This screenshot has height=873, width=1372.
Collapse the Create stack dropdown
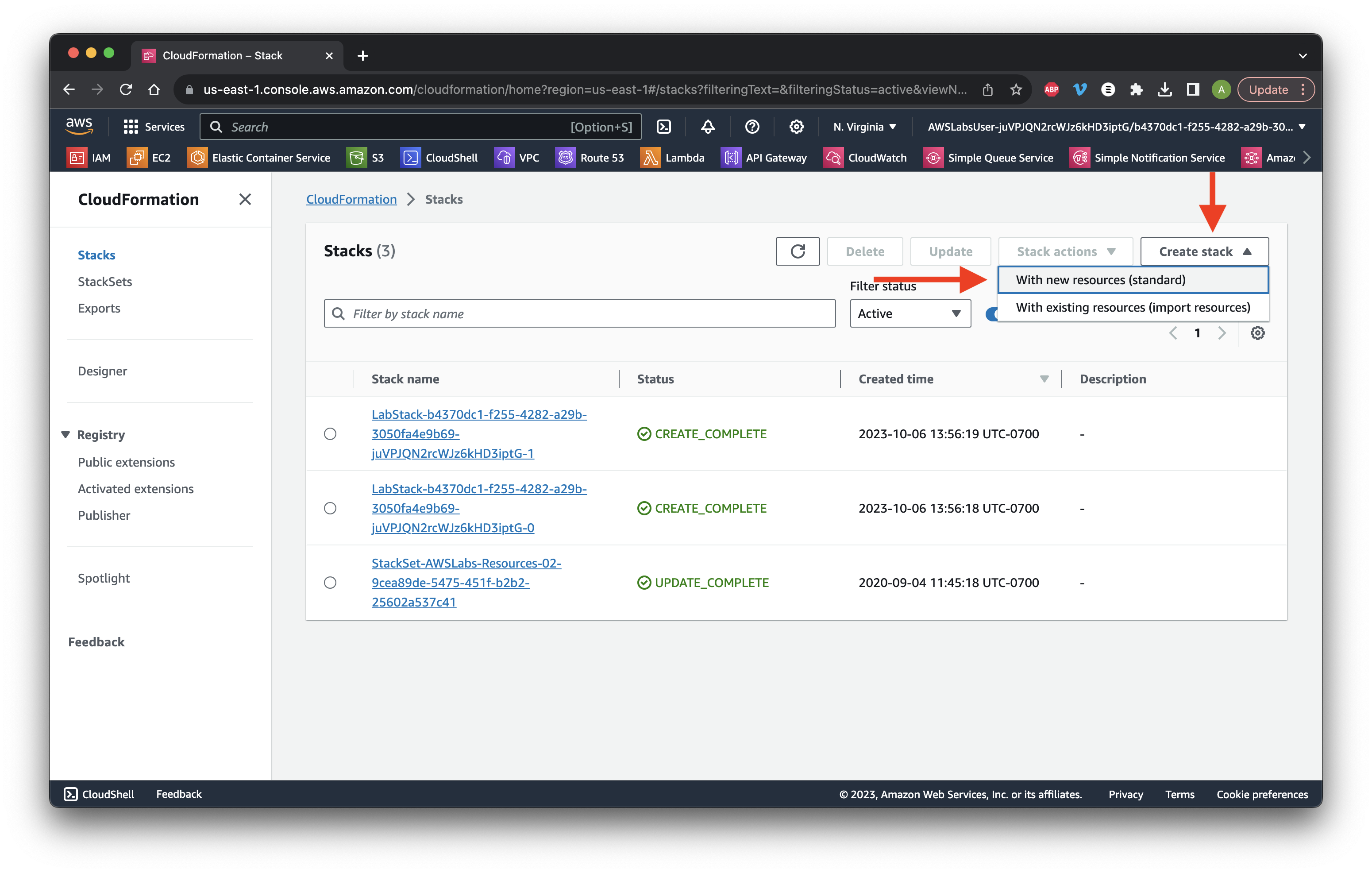tap(1205, 251)
